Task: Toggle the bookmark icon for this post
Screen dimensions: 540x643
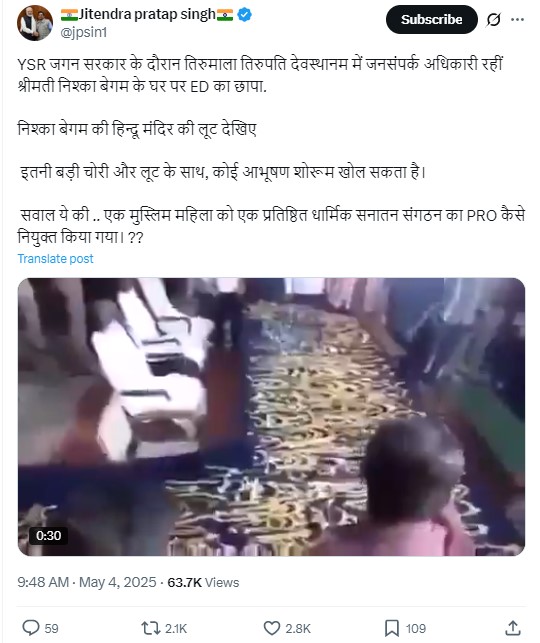Action: pyautogui.click(x=392, y=628)
